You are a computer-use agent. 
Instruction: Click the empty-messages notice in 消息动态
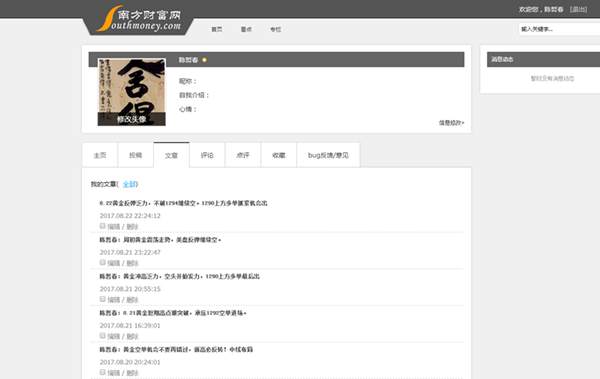pos(552,78)
